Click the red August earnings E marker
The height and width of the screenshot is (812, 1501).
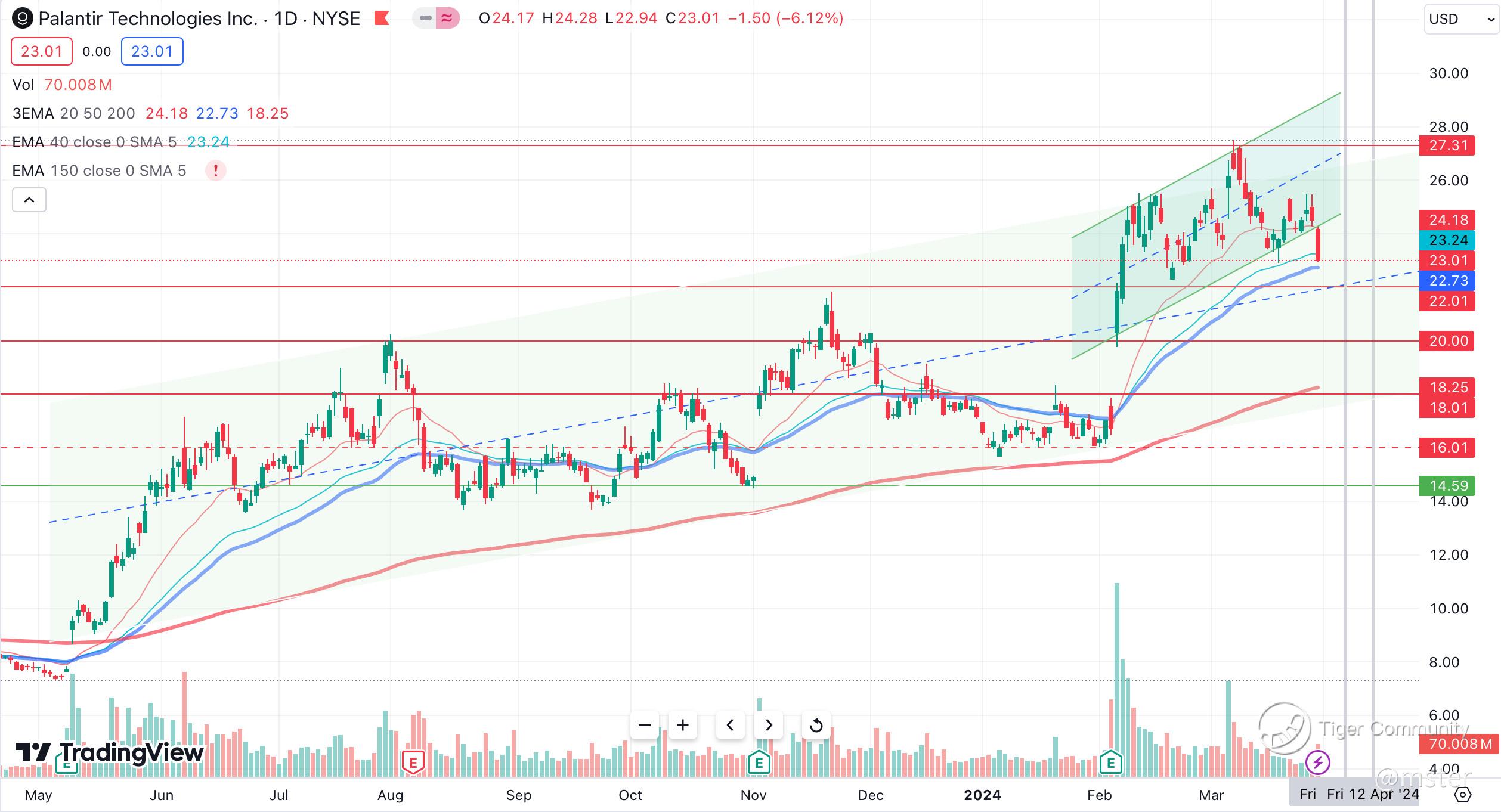(413, 763)
